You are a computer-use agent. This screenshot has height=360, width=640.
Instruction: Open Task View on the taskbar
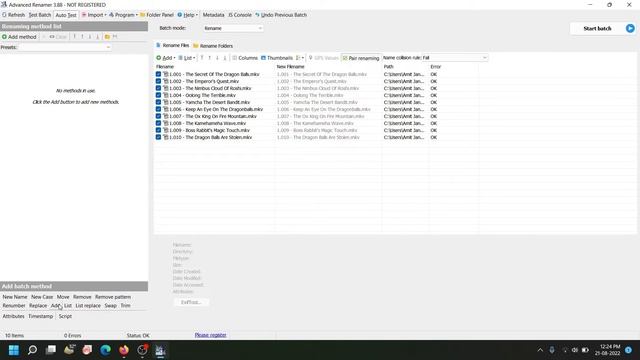pyautogui.click(x=51, y=350)
